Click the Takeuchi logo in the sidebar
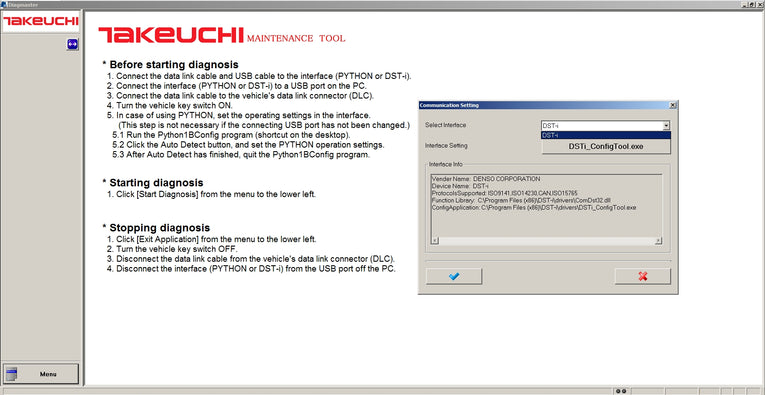Screen dimensions: 765x395 (40, 21)
